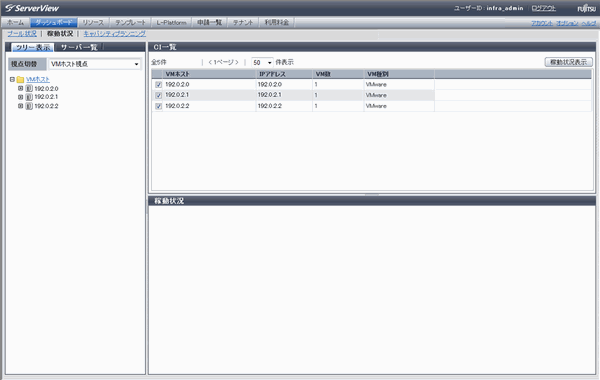Open the オプション link

point(567,23)
